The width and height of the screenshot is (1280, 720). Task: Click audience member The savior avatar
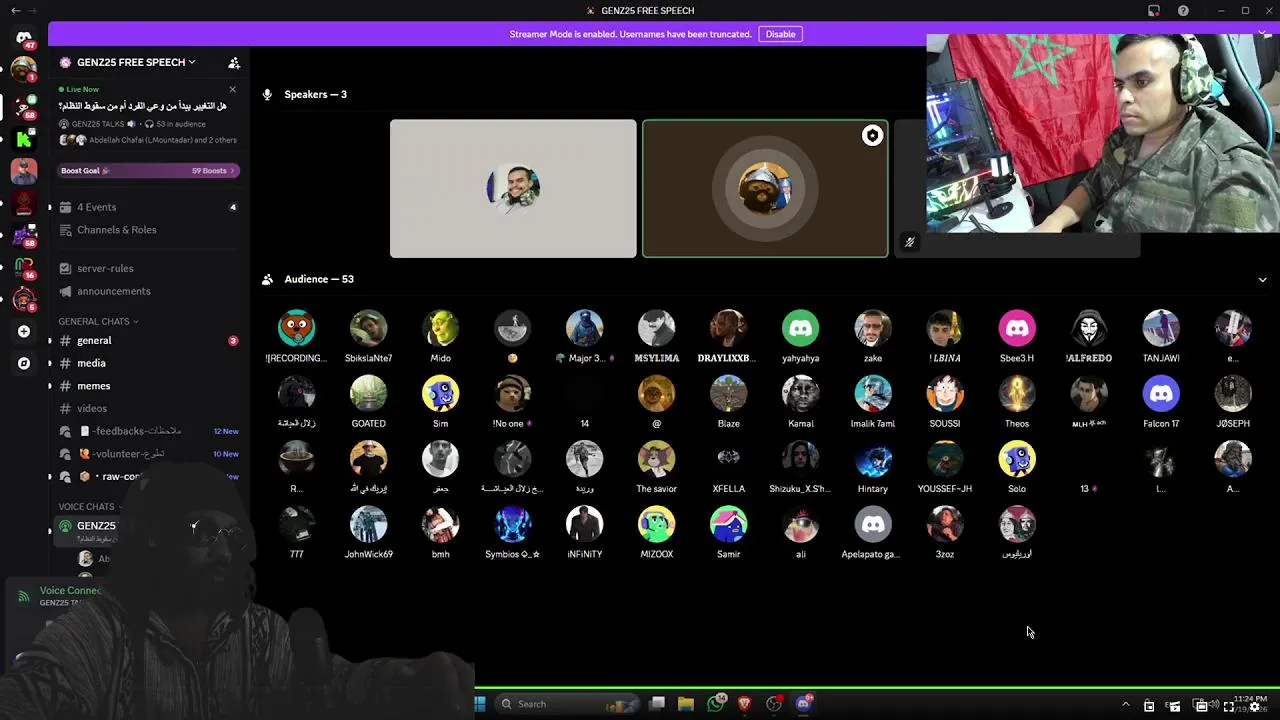657,459
